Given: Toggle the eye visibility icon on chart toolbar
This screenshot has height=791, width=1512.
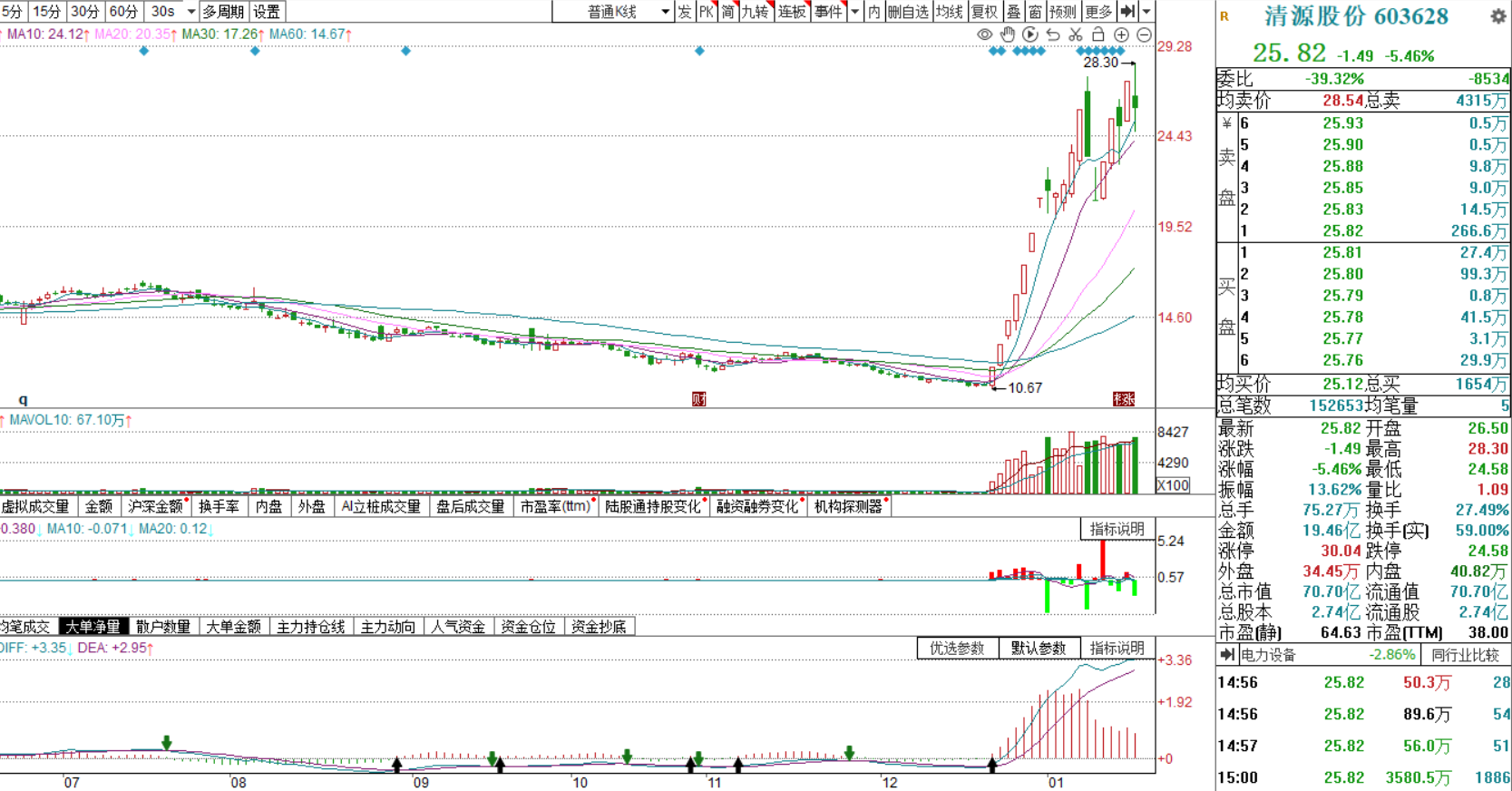Looking at the screenshot, I should [x=984, y=34].
